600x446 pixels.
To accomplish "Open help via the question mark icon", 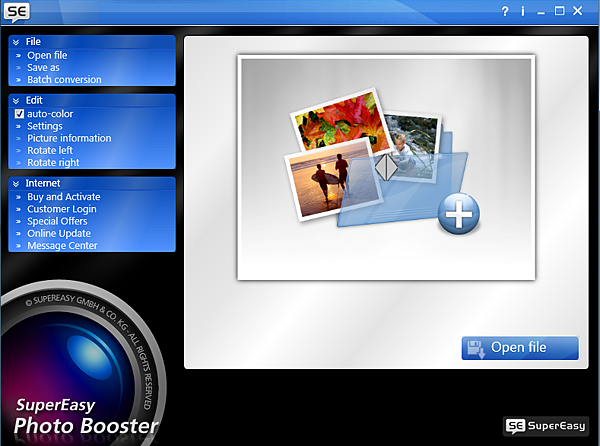I will 505,11.
